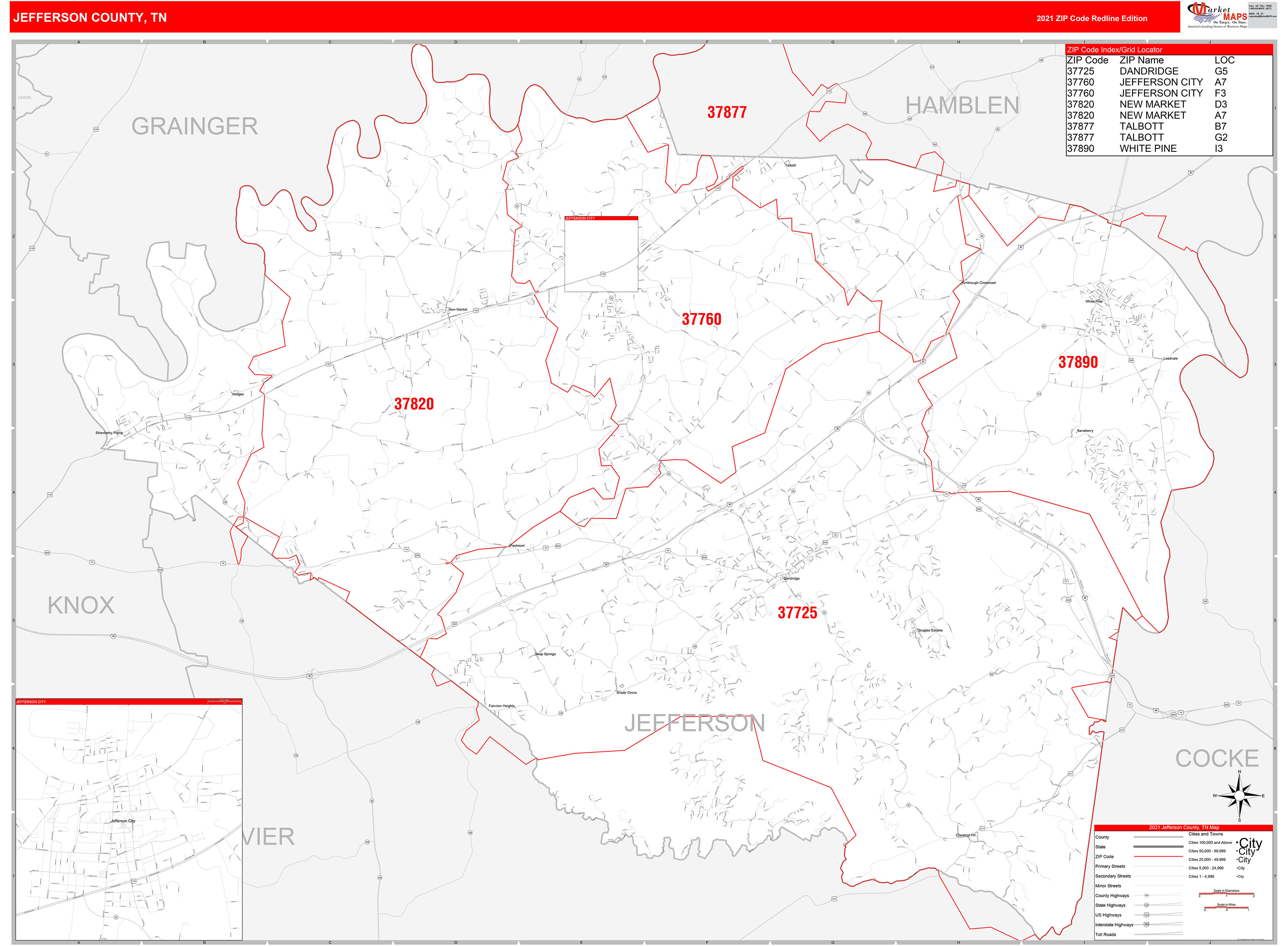Viewport: 1288px width, 946px height.
Task: Click the Cities and Towns legend heading
Action: (1206, 834)
